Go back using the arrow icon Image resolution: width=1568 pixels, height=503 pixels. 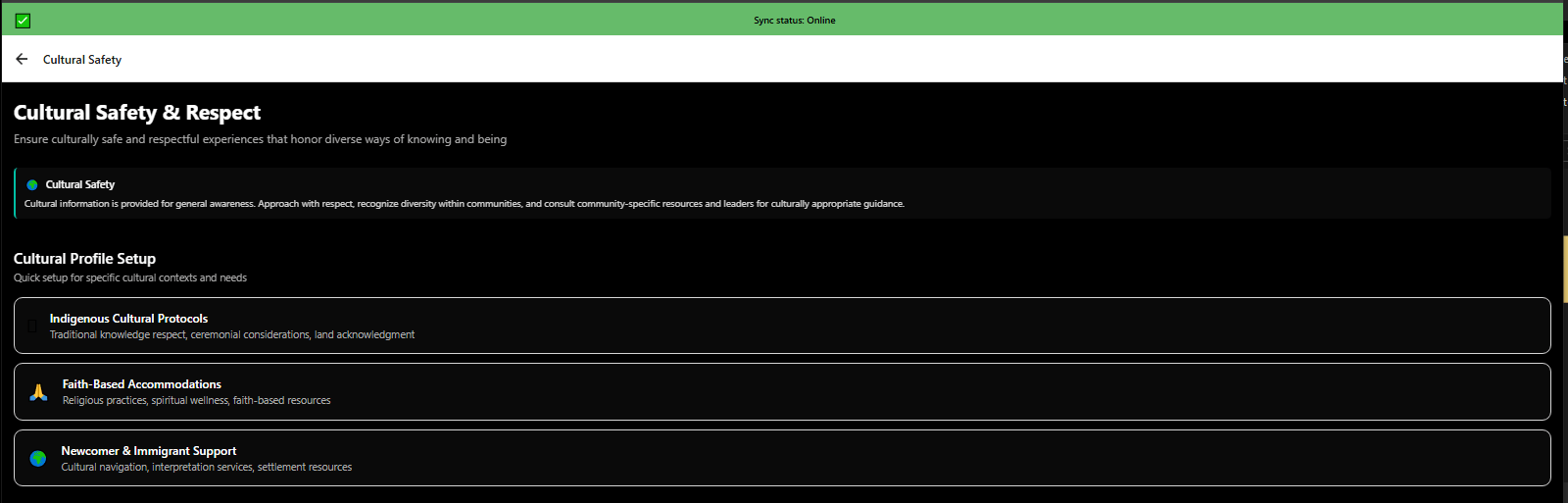(x=22, y=59)
